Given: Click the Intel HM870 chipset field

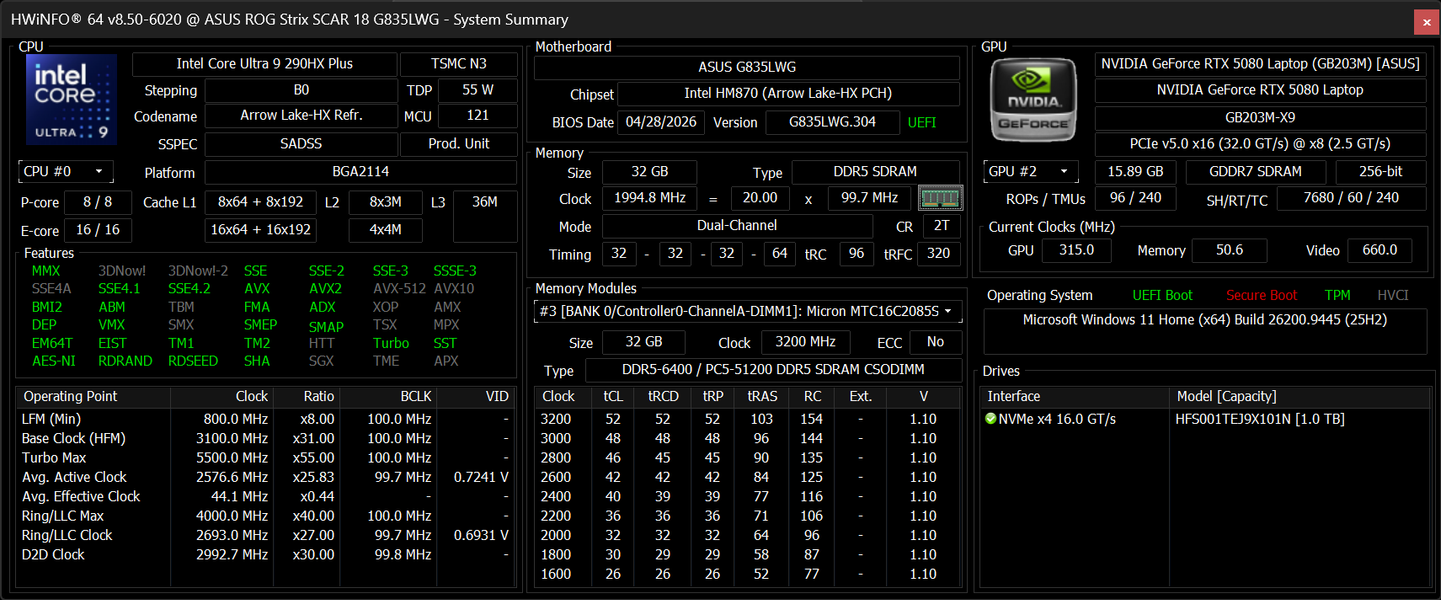Looking at the screenshot, I should (x=788, y=94).
